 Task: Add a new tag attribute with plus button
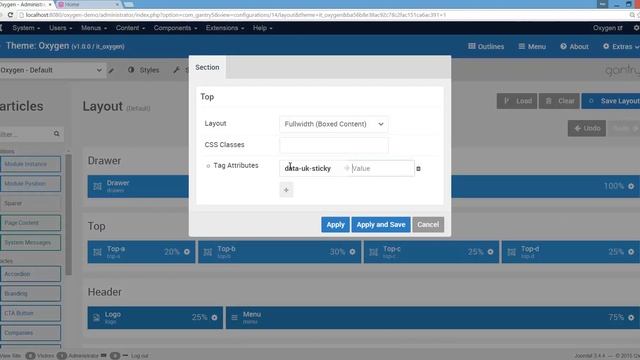click(286, 190)
